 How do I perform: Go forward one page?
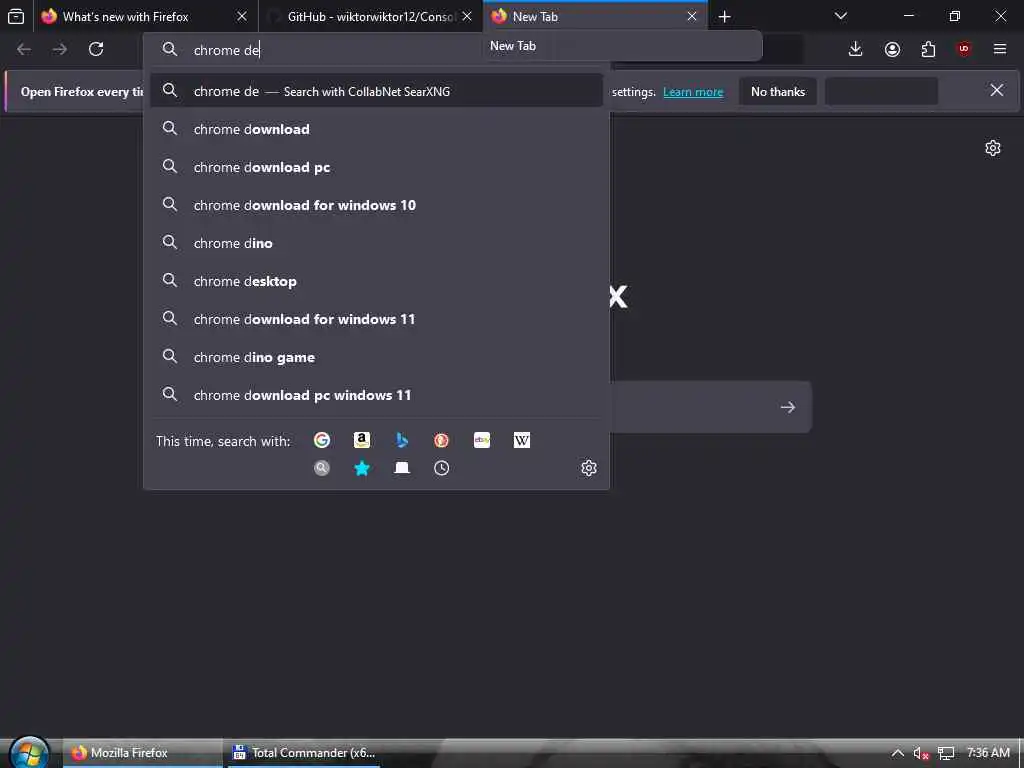[x=59, y=49]
